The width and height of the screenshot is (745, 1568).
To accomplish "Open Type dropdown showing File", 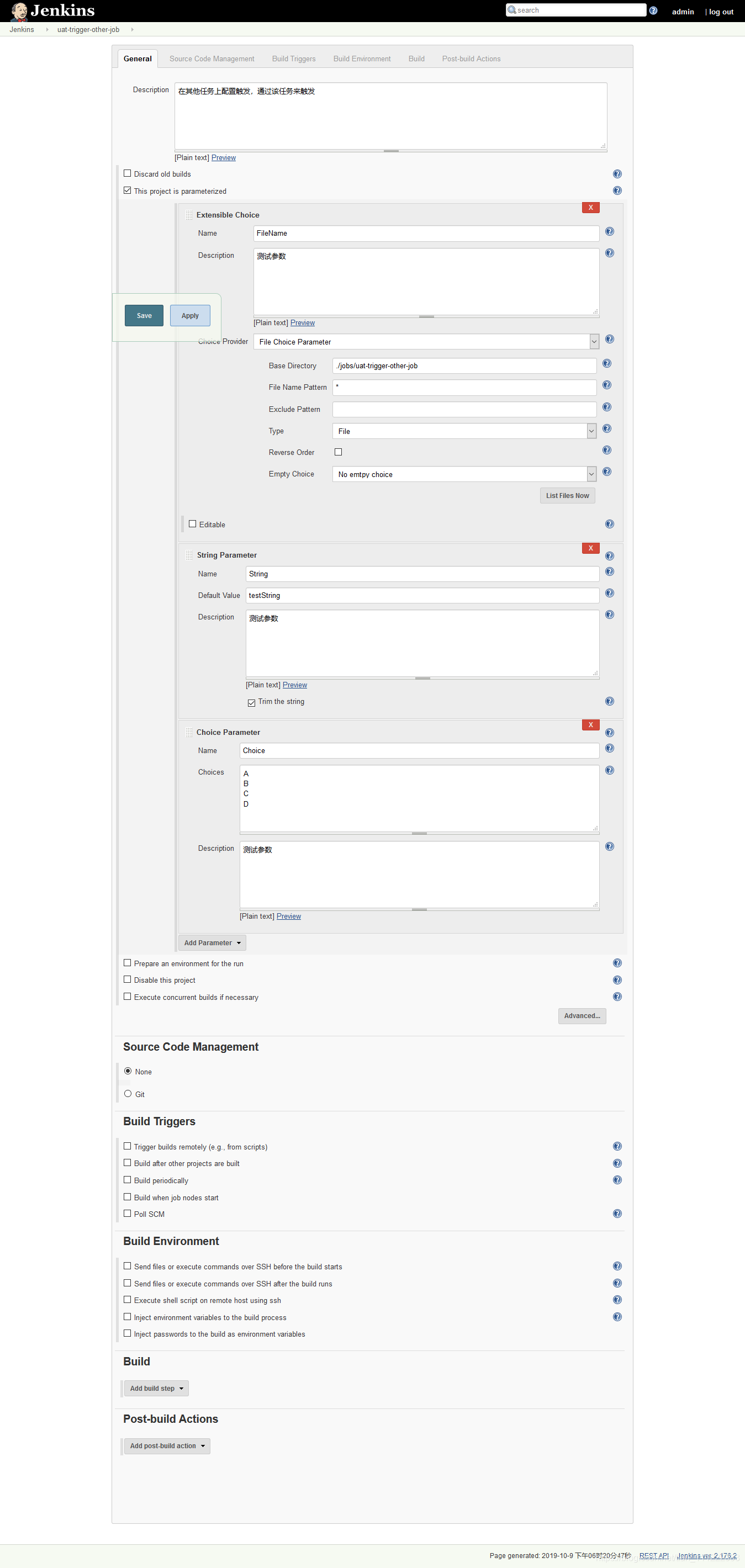I will [x=464, y=431].
